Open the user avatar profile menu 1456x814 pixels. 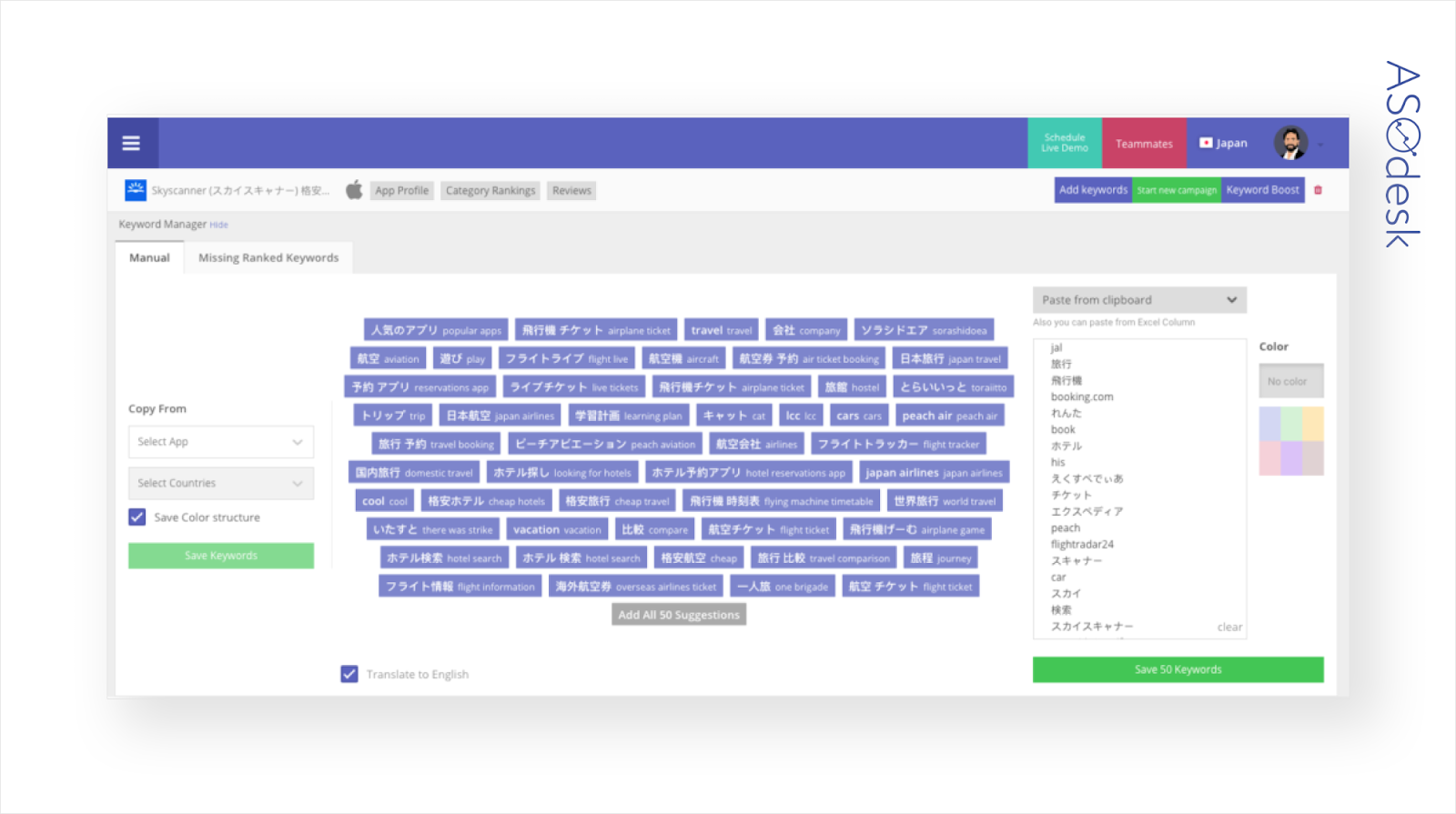[1290, 143]
